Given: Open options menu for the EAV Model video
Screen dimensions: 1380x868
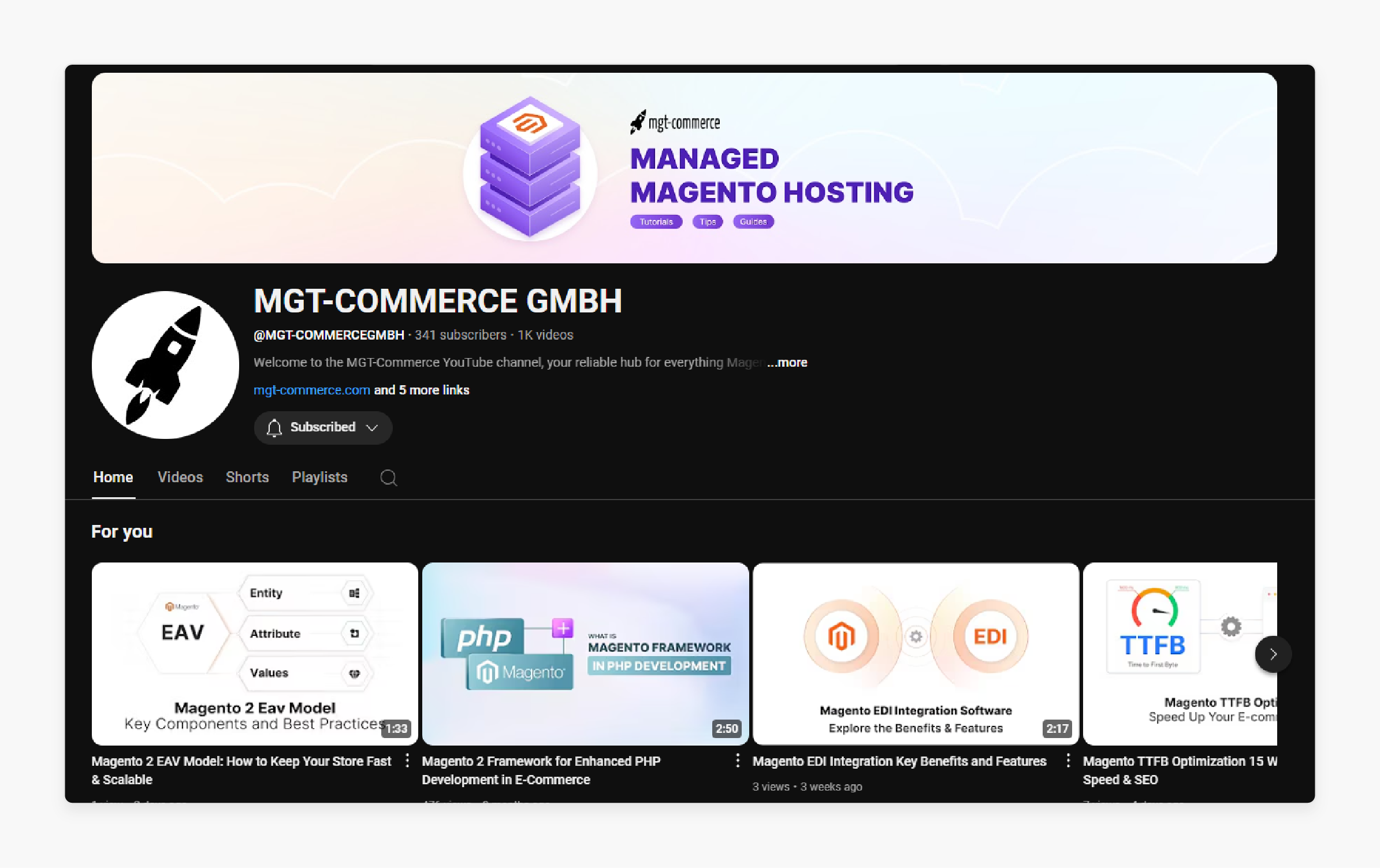Looking at the screenshot, I should [x=407, y=761].
